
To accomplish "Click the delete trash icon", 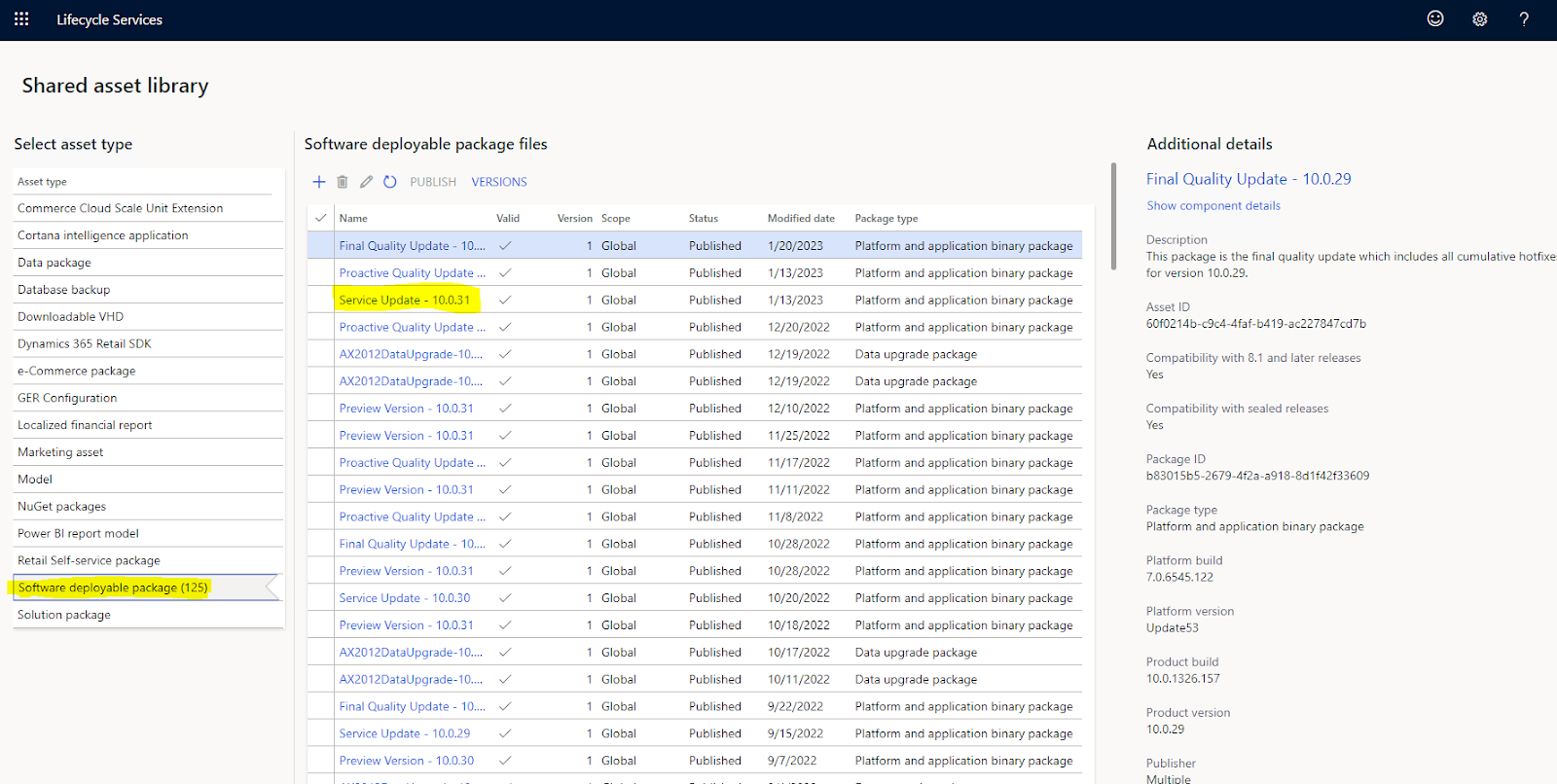I will point(343,182).
